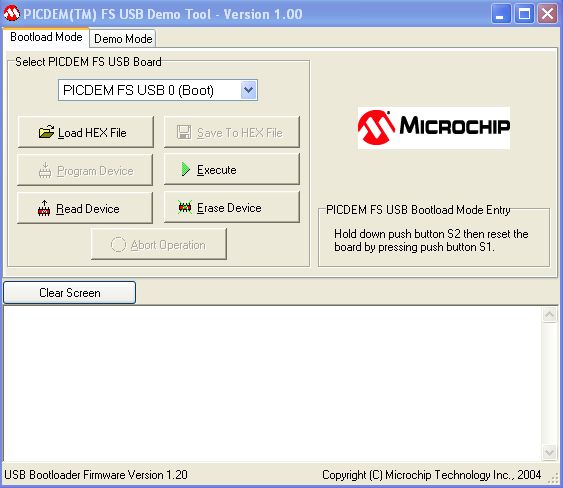563x488 pixels.
Task: Click the scroll down arrow in the output pane
Action: pos(549,452)
